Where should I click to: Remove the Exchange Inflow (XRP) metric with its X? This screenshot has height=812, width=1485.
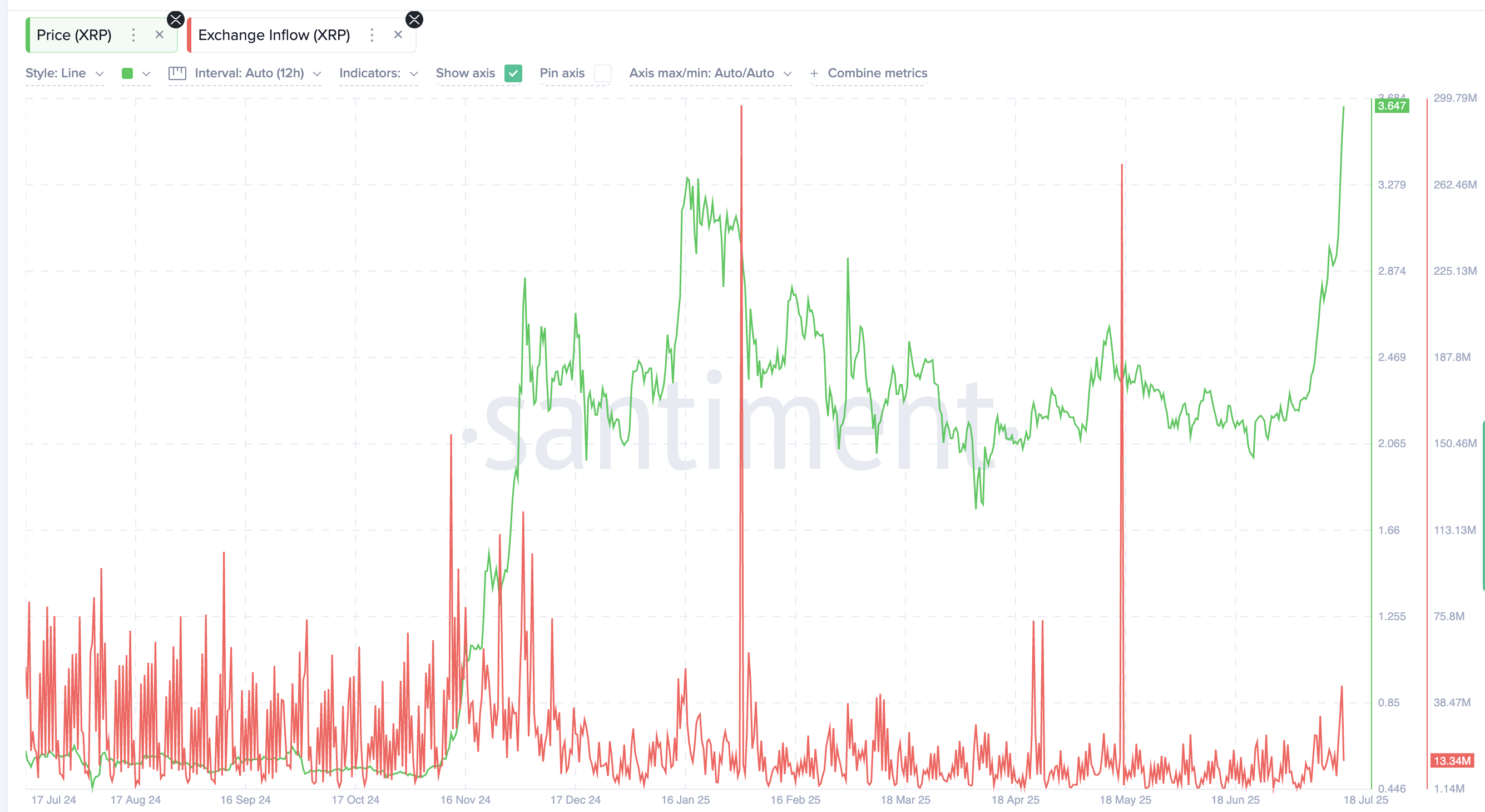click(398, 35)
